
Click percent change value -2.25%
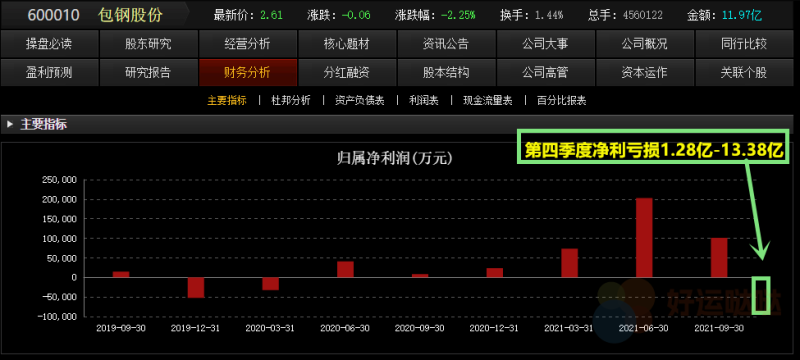point(458,15)
